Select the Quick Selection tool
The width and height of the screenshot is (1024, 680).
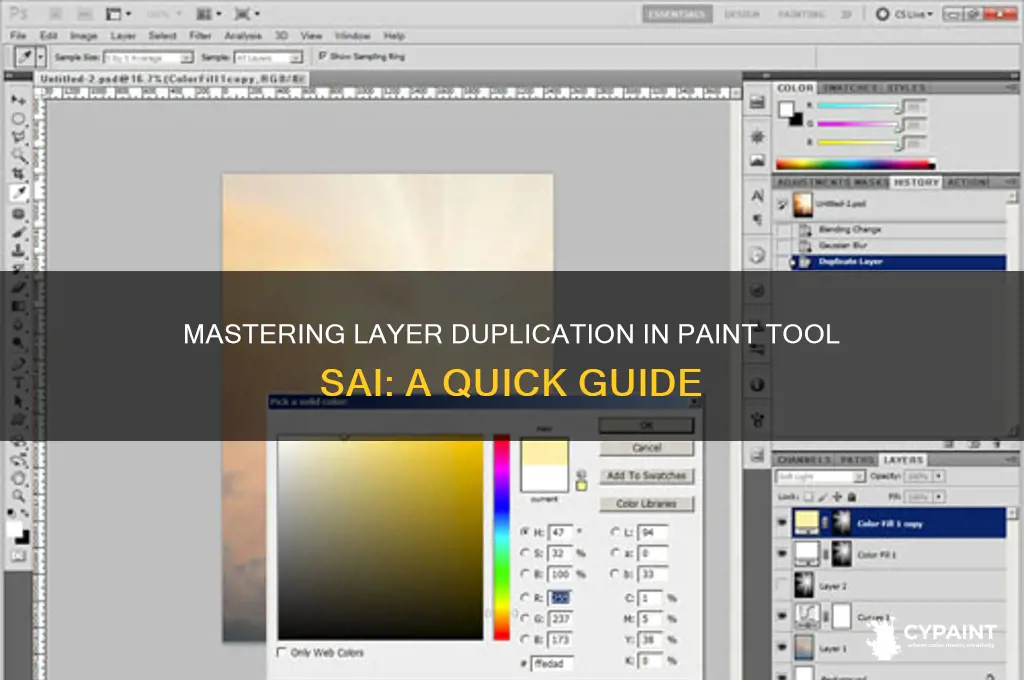point(18,155)
